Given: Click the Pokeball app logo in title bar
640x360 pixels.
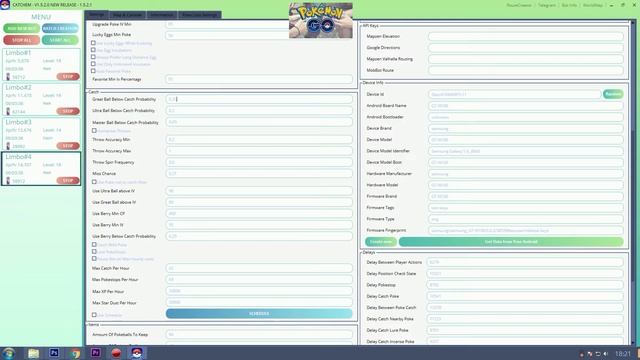Looking at the screenshot, I should (x=5, y=4).
